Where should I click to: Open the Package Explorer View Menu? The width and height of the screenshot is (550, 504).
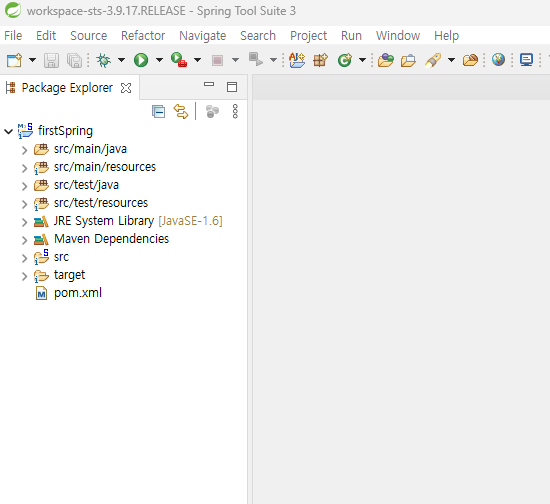pyautogui.click(x=235, y=112)
